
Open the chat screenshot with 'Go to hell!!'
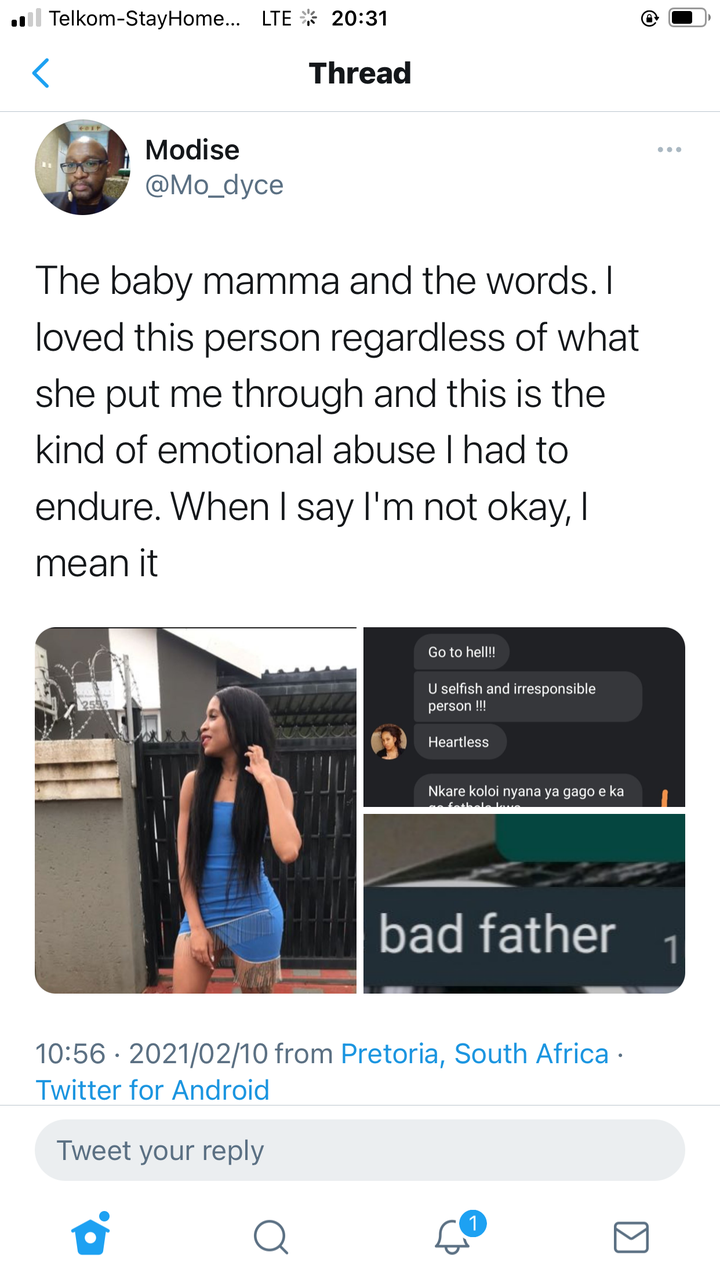point(524,716)
